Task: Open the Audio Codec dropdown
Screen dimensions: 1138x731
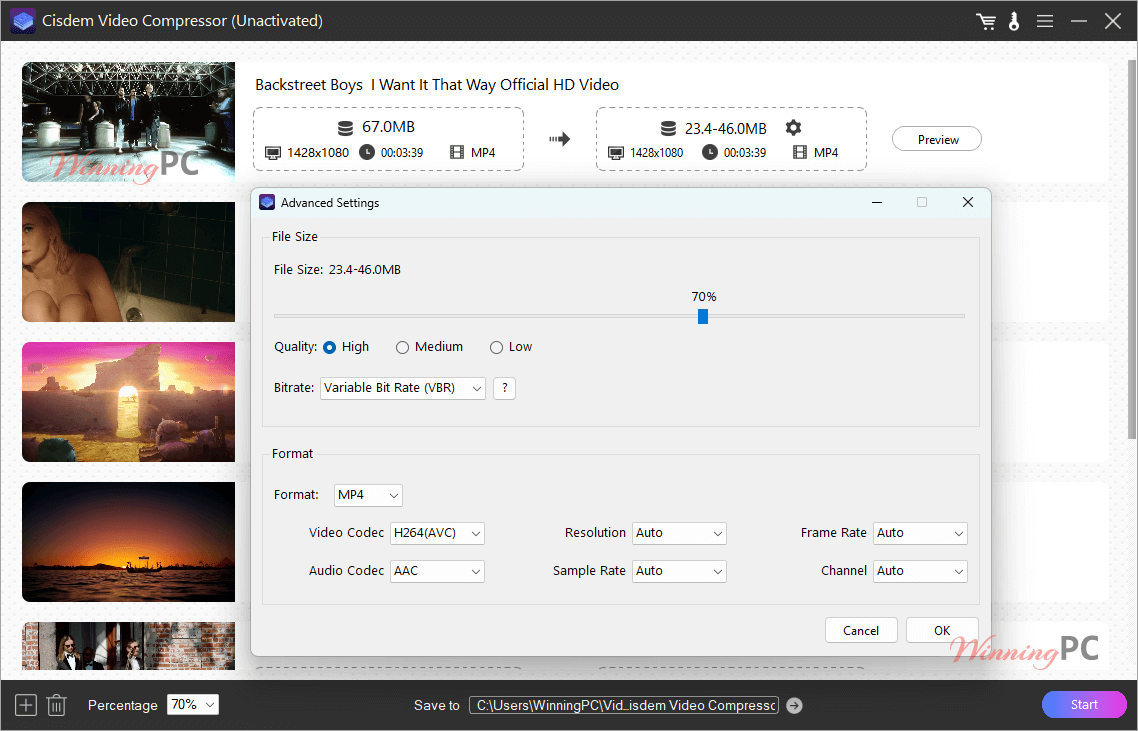Action: click(x=437, y=571)
